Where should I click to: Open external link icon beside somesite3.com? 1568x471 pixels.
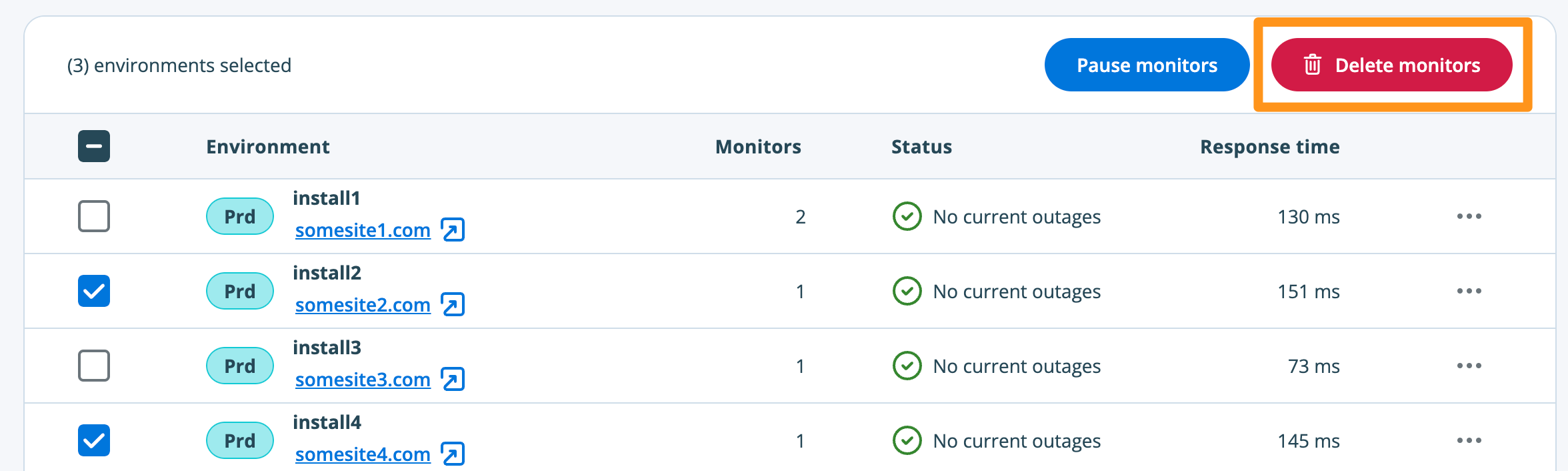(x=453, y=380)
